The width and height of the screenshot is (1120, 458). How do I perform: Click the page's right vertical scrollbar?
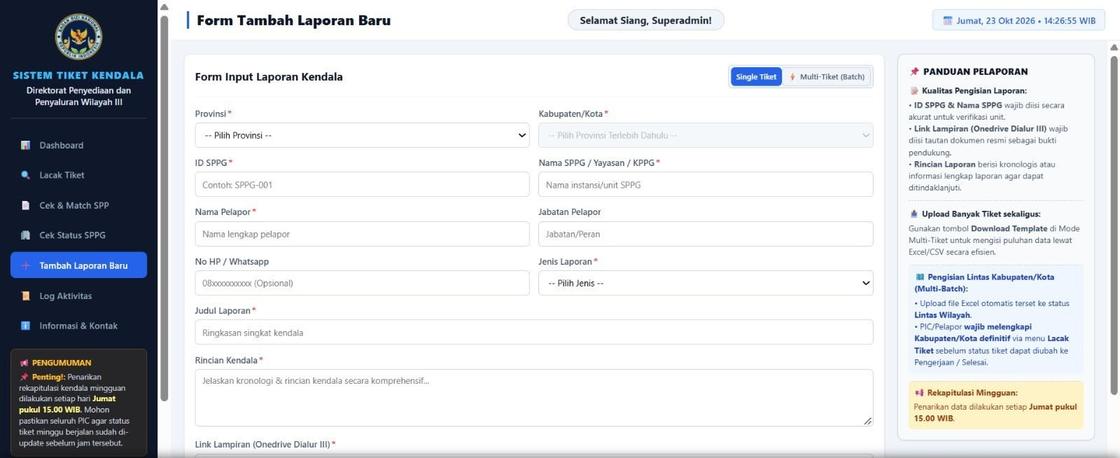coord(1114,223)
